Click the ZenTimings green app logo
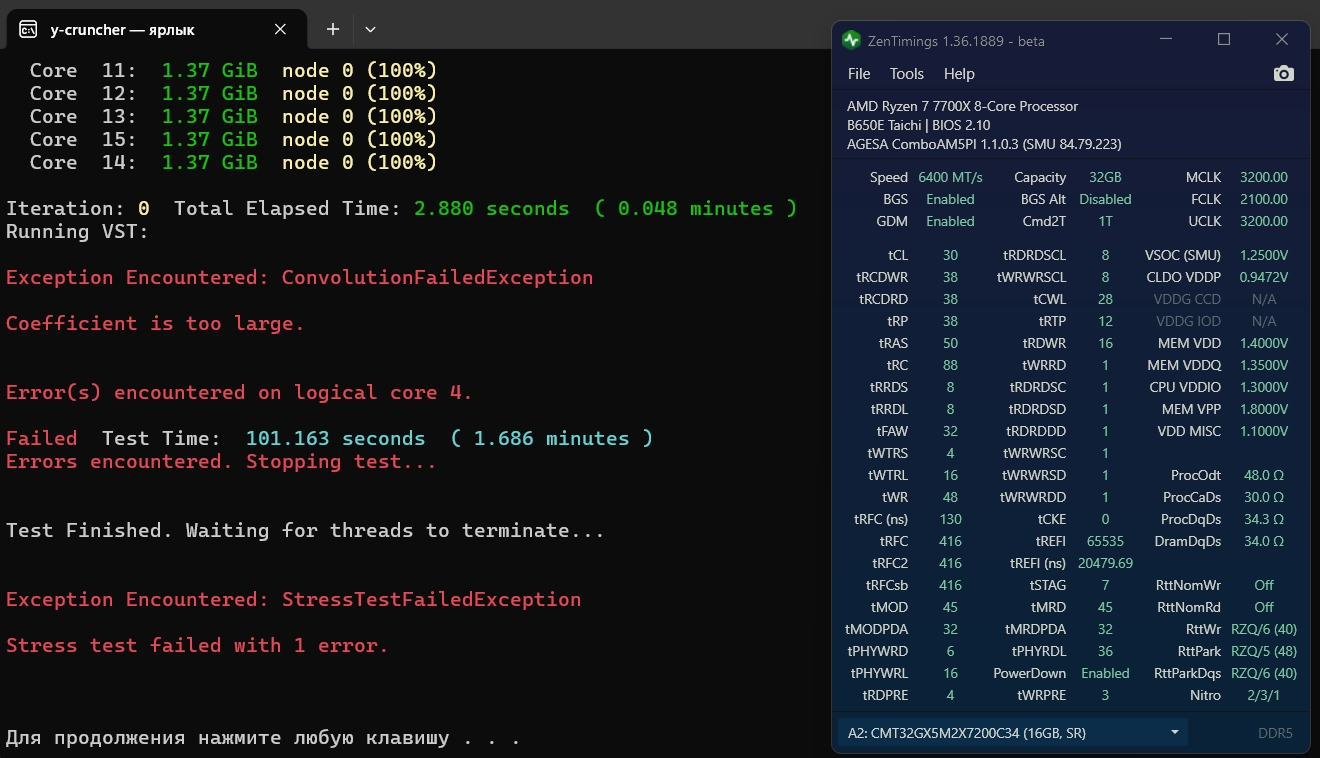 tap(851, 40)
